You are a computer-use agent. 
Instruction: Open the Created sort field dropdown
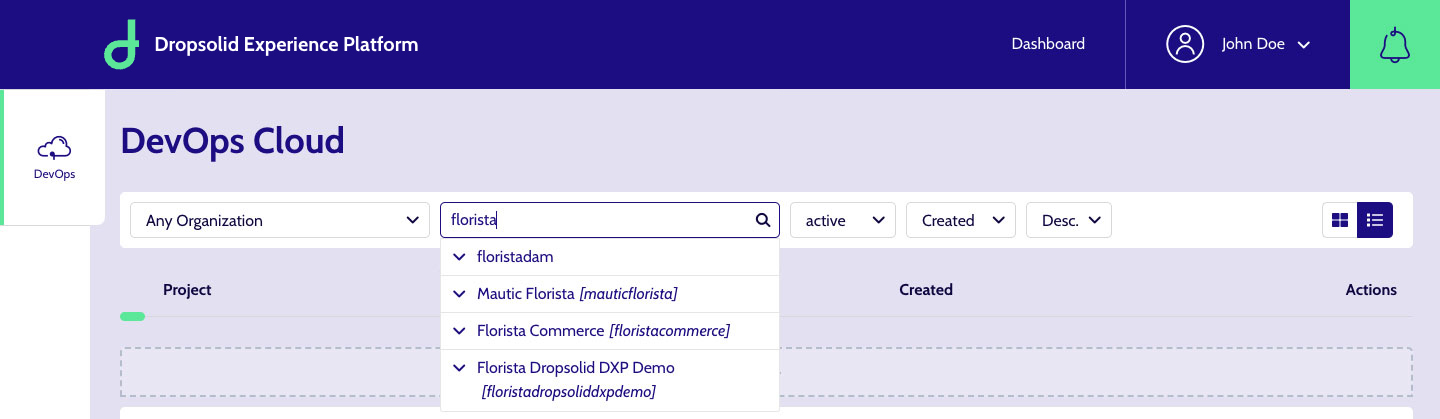click(x=960, y=220)
